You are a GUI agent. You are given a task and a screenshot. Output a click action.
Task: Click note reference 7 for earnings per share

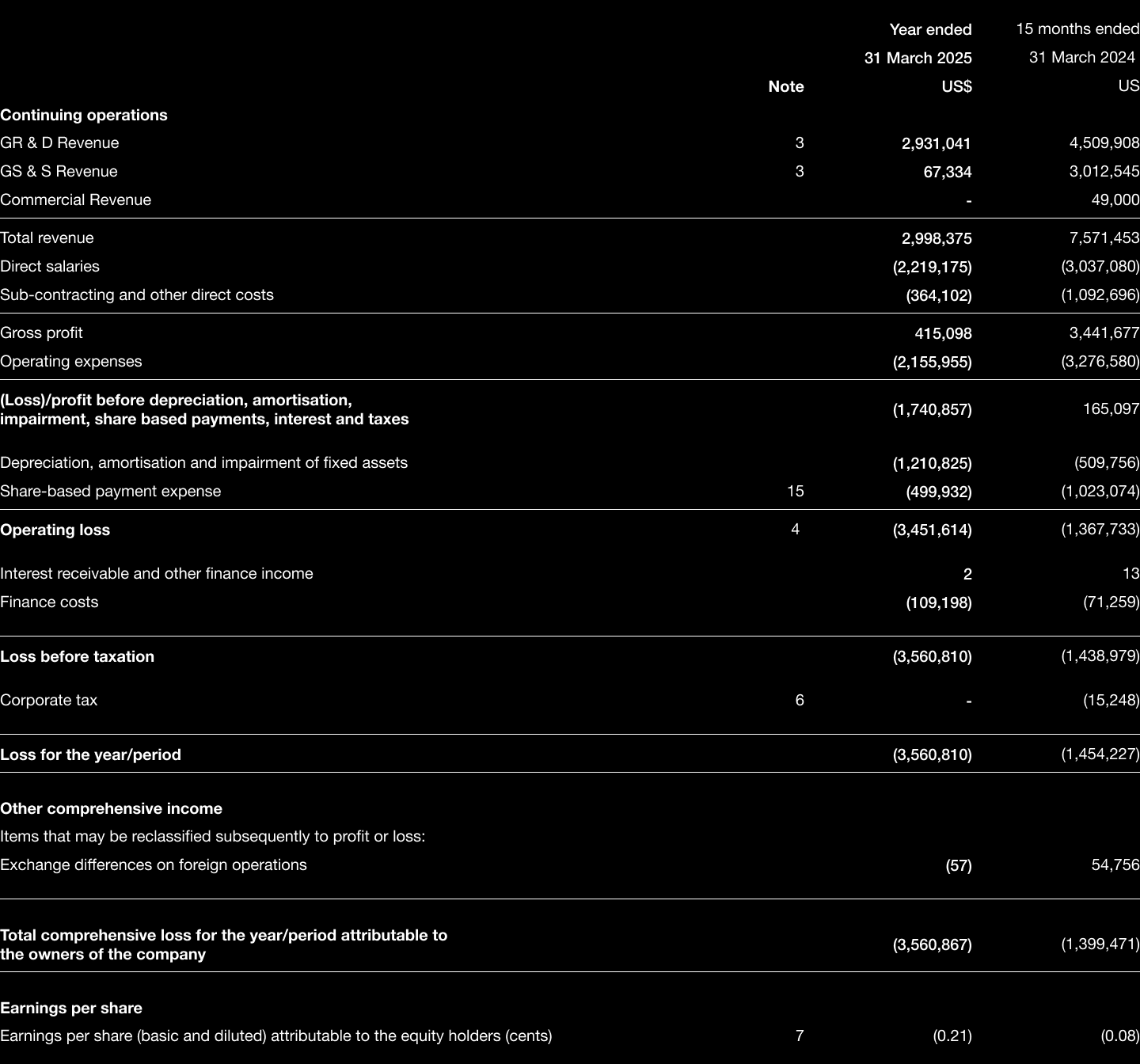coord(800,1036)
